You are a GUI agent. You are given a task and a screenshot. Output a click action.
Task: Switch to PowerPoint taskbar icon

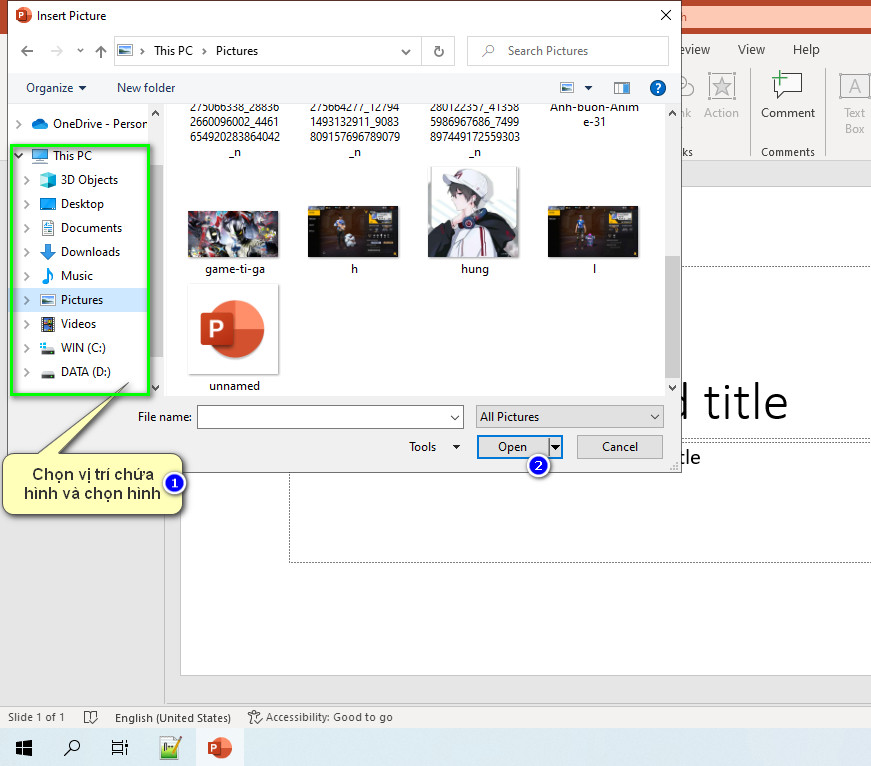pyautogui.click(x=219, y=748)
